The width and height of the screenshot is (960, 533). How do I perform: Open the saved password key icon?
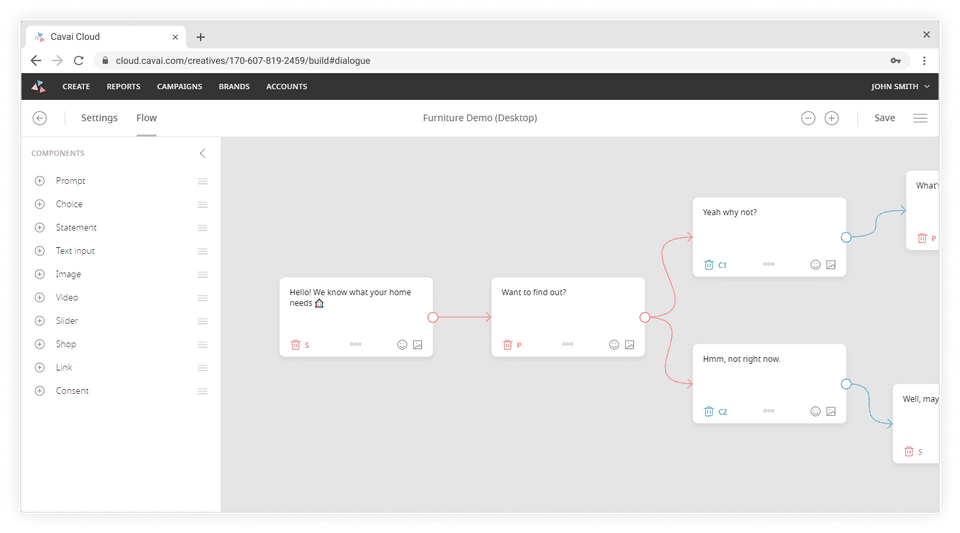click(x=896, y=61)
